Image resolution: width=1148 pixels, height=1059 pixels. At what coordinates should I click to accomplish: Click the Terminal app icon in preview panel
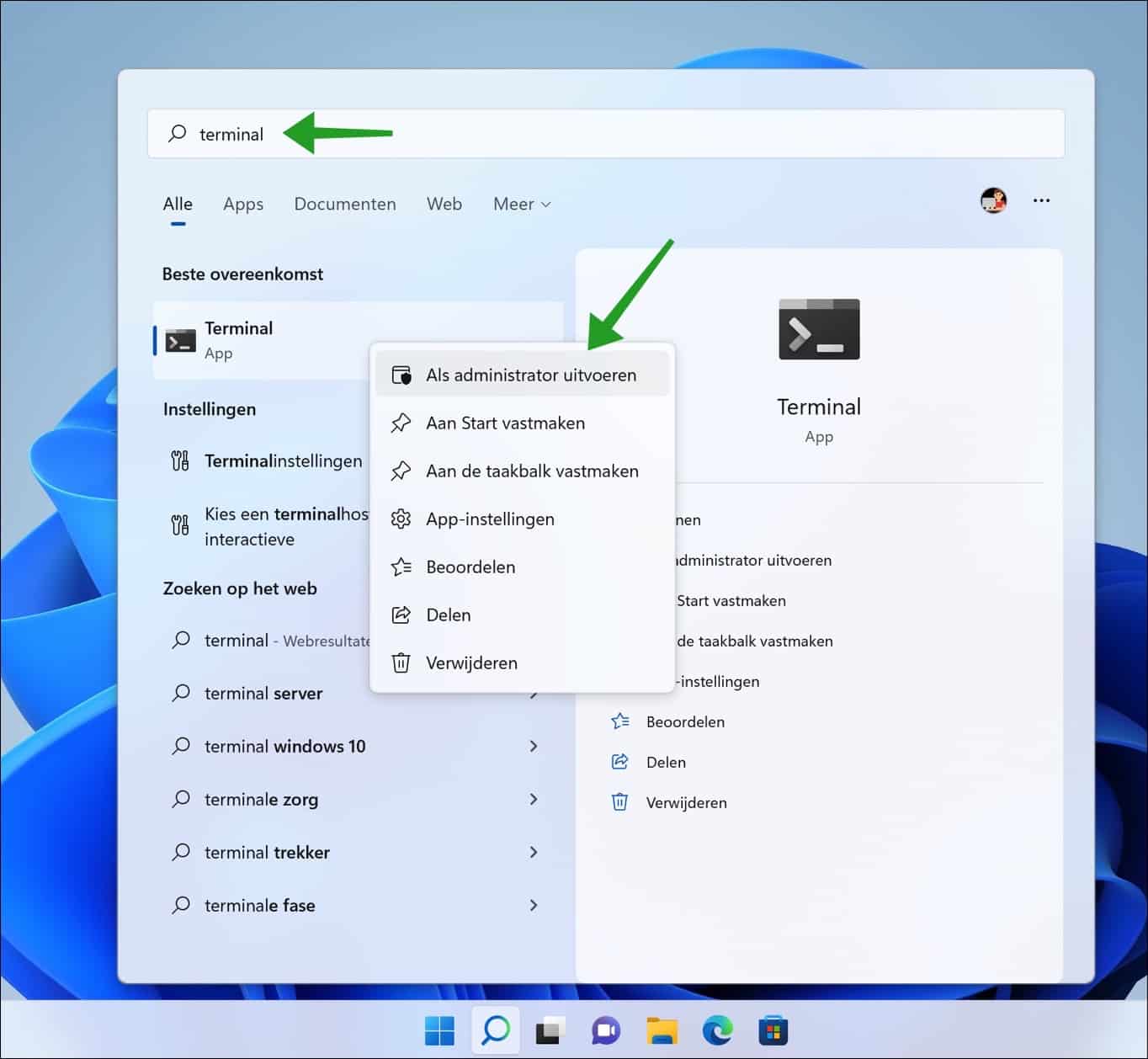[818, 329]
